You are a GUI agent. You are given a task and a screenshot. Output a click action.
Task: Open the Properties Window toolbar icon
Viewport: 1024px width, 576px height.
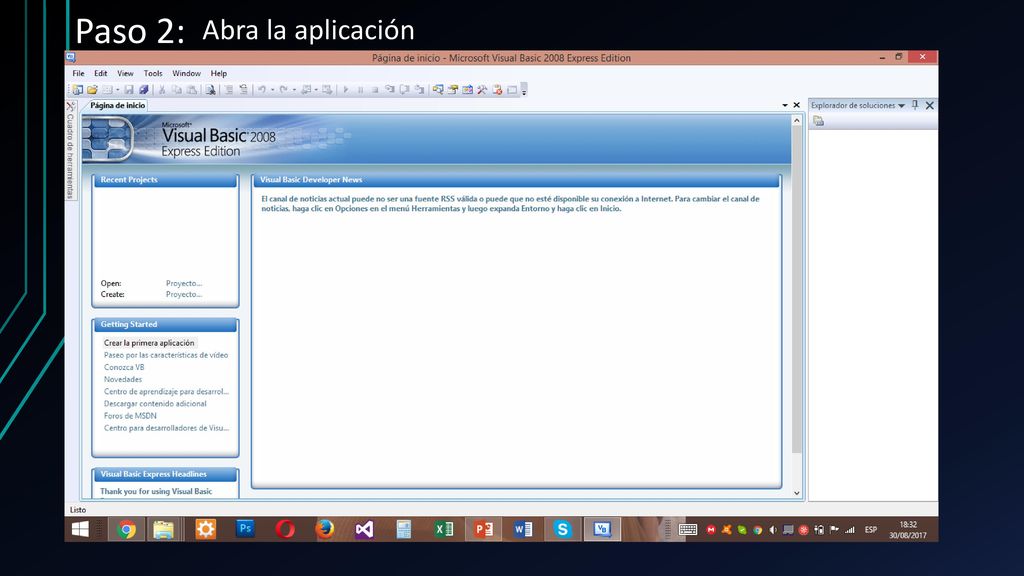(x=453, y=89)
